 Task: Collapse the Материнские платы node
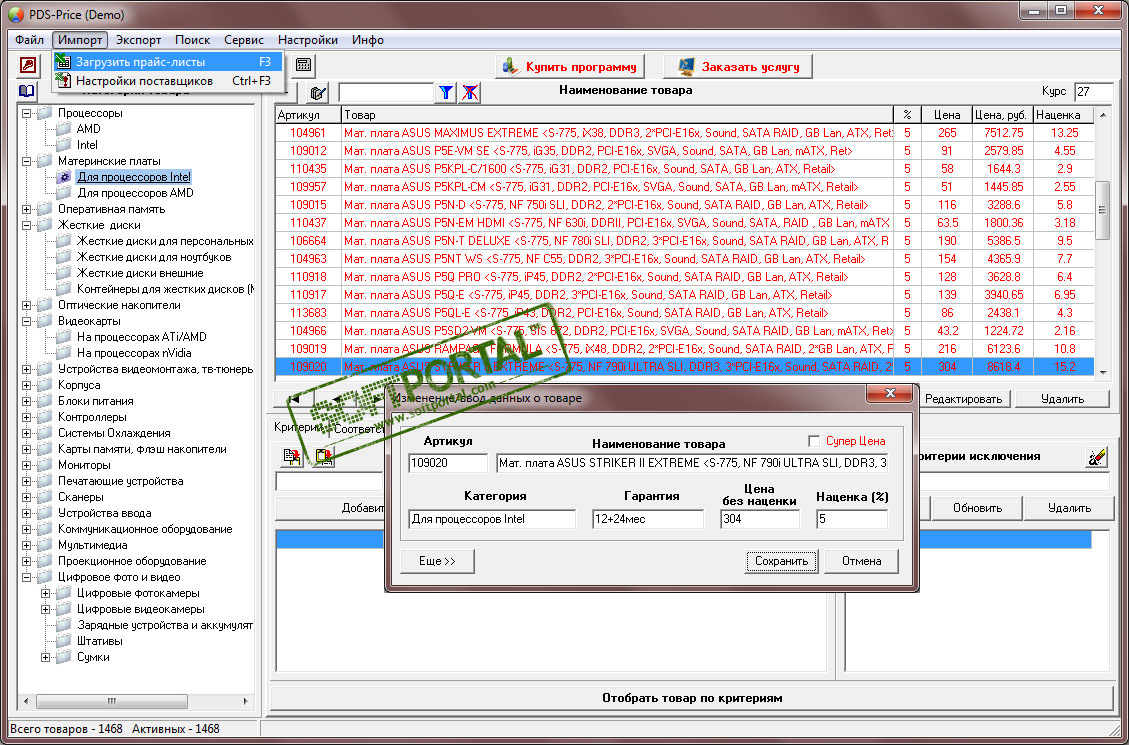click(x=27, y=161)
